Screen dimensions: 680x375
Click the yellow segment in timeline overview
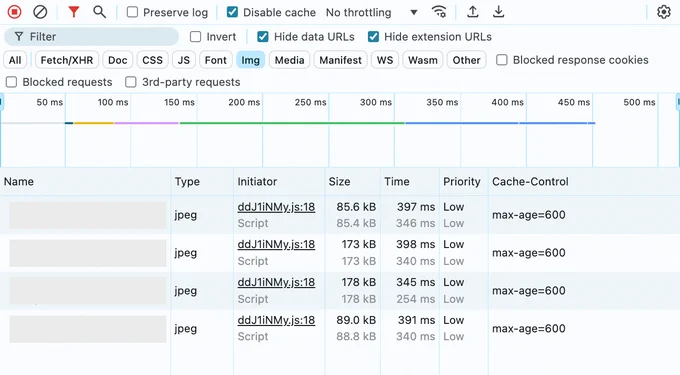click(x=94, y=123)
